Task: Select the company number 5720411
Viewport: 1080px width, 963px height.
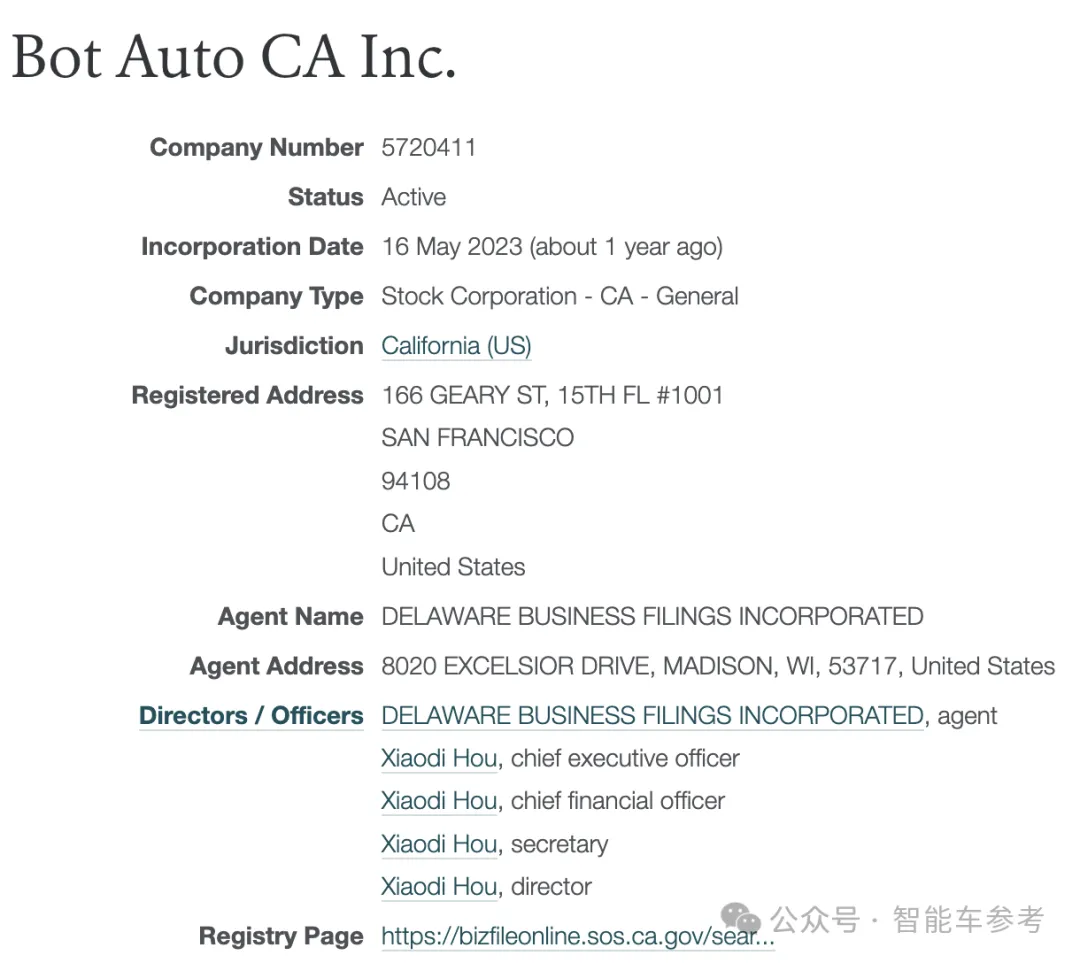Action: pyautogui.click(x=429, y=148)
